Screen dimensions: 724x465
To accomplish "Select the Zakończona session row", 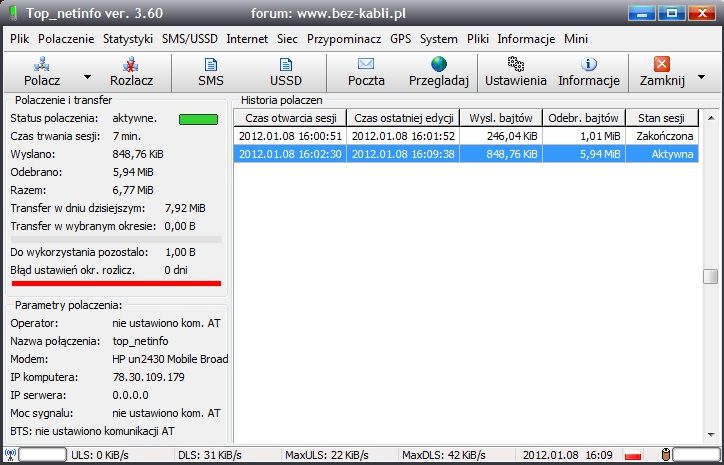I will point(465,136).
